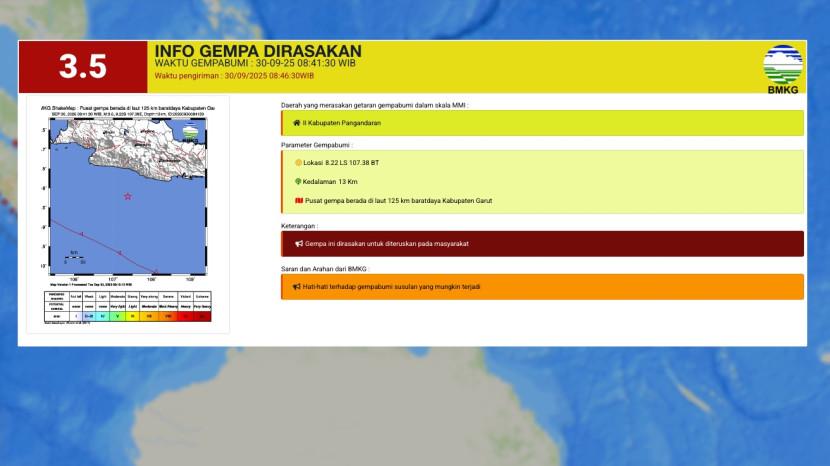The width and height of the screenshot is (830, 466).
Task: Click the dark red Gempa ini dirasakan banner
Action: (542, 243)
